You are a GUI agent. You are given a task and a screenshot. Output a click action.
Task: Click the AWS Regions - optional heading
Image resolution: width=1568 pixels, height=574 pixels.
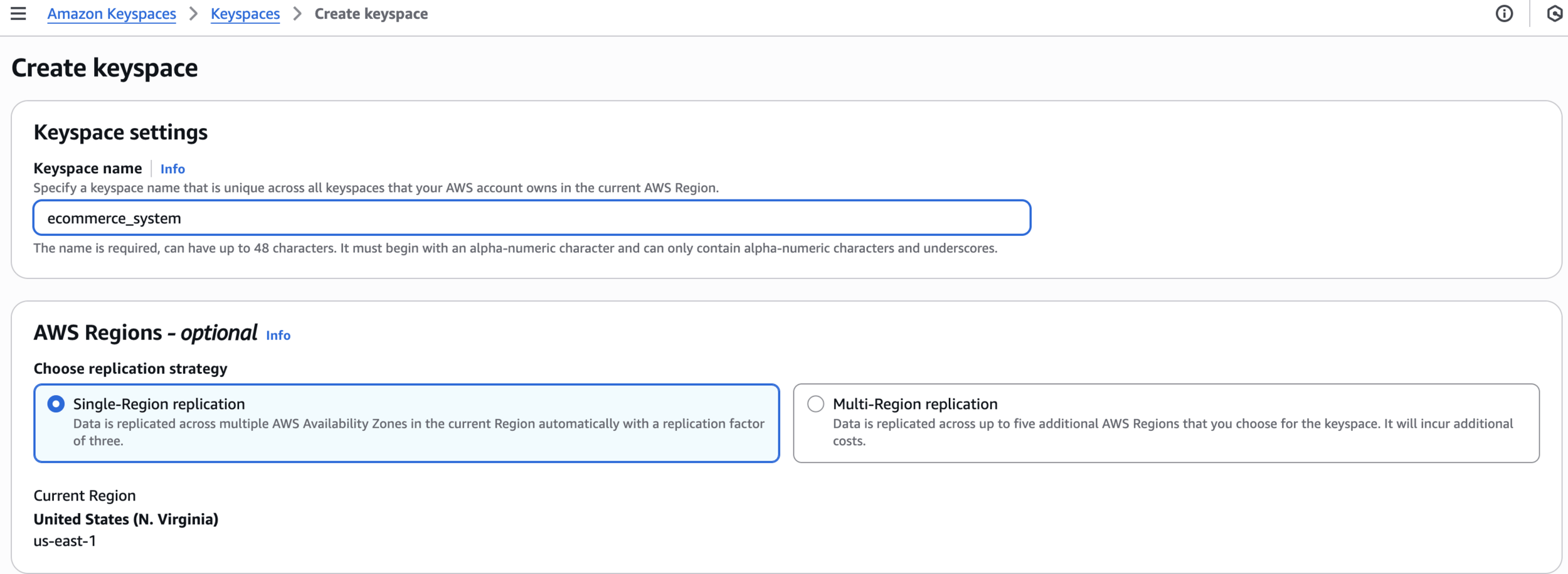[x=146, y=332]
